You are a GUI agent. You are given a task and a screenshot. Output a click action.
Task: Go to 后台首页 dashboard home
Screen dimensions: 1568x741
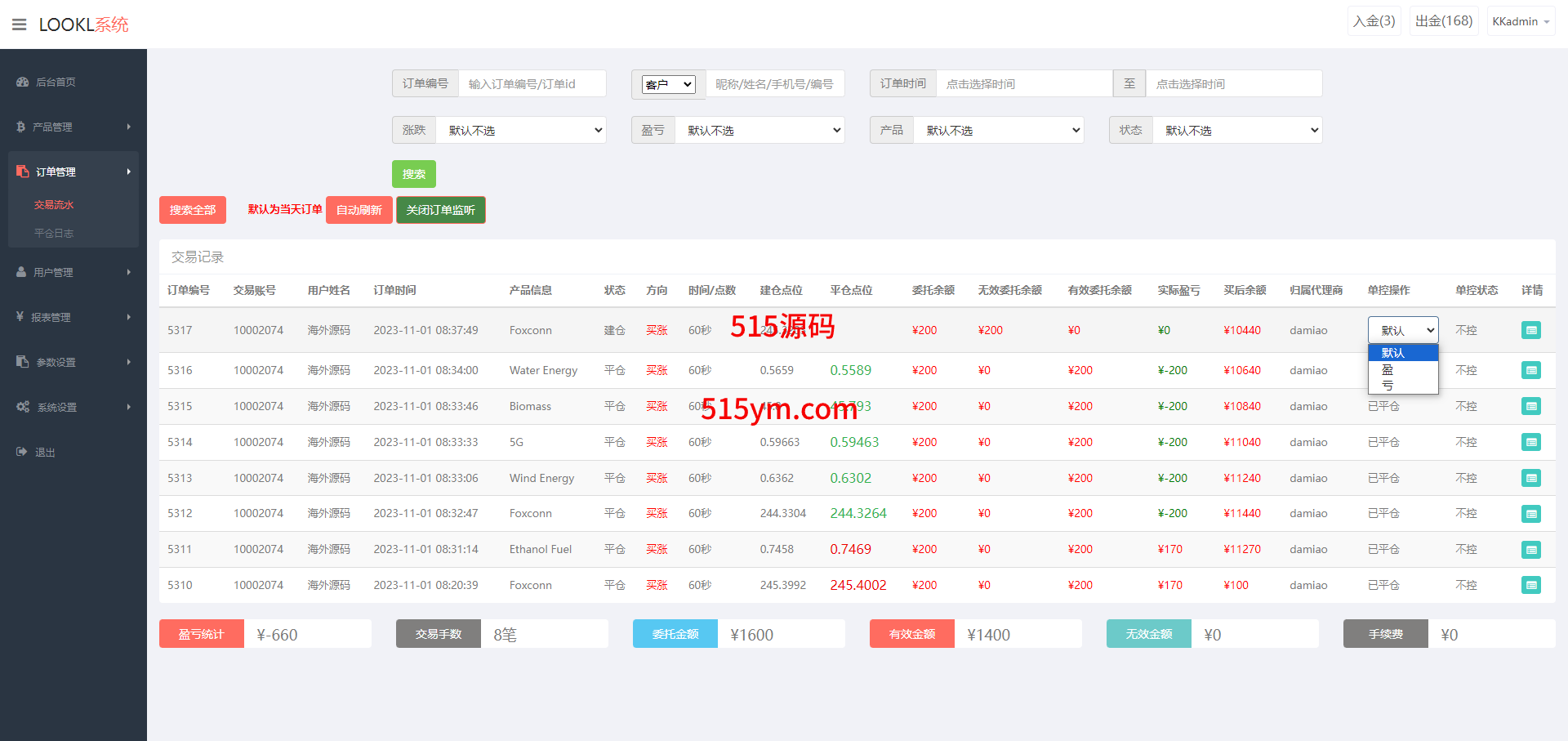pyautogui.click(x=56, y=82)
